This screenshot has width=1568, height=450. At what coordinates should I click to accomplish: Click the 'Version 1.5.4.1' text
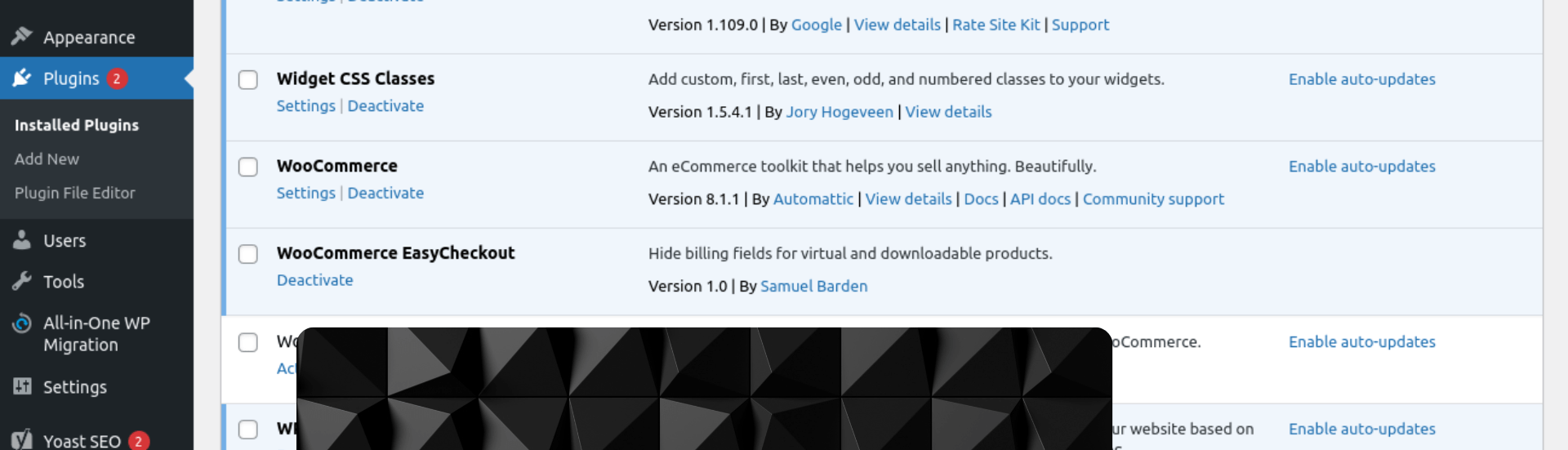pos(701,112)
